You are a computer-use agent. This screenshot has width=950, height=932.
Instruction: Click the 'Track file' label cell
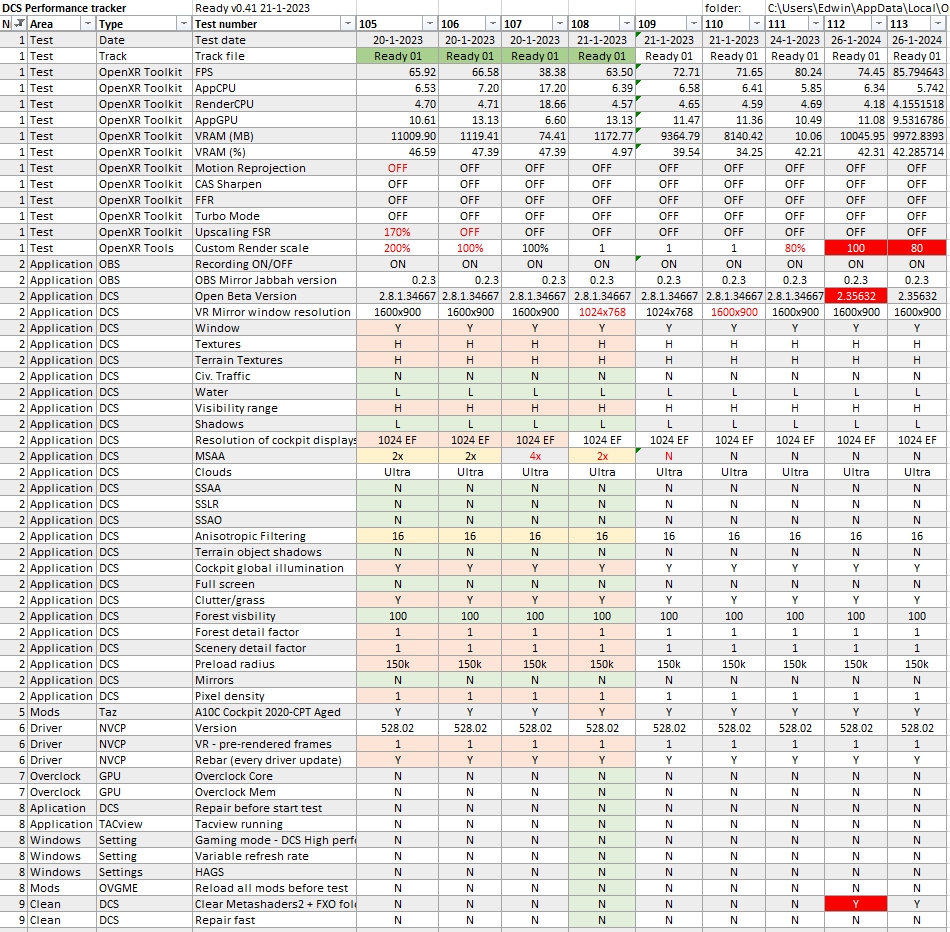(x=274, y=56)
